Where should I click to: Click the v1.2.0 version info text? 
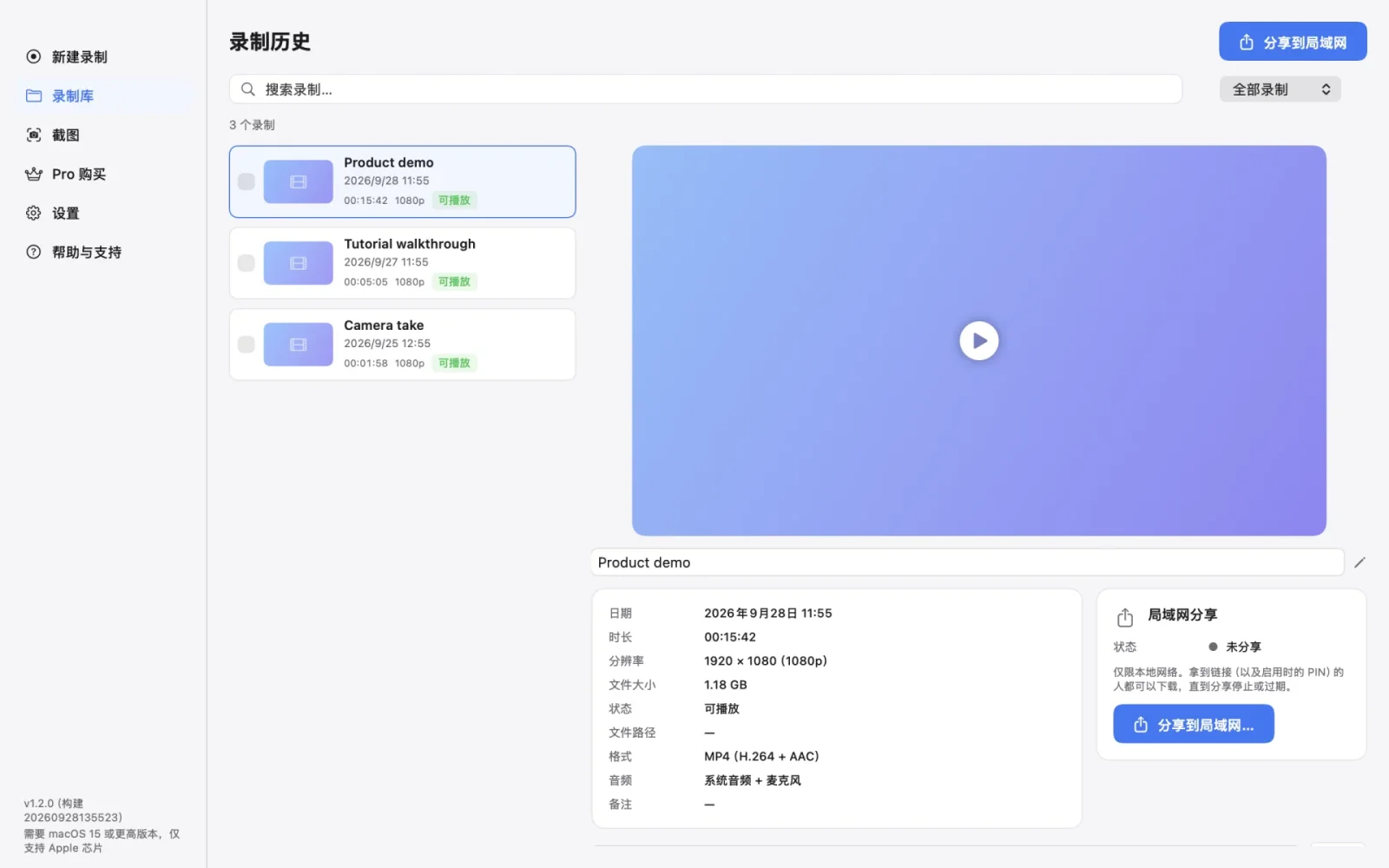click(x=72, y=811)
